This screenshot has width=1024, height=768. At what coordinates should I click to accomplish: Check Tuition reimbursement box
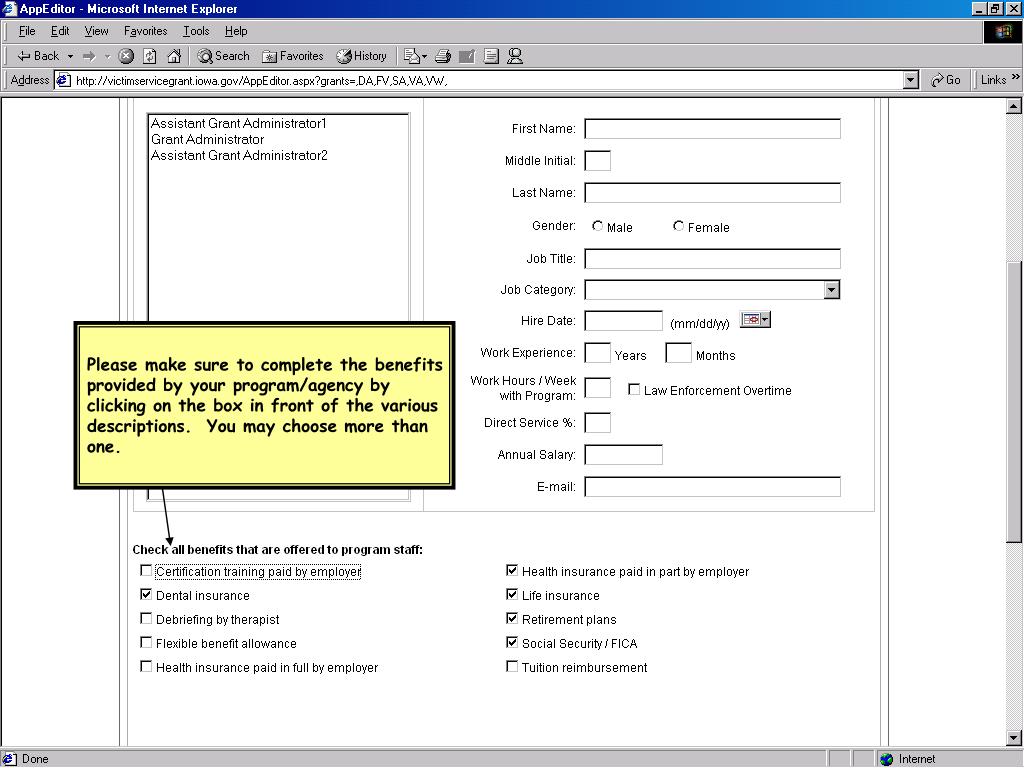click(x=512, y=667)
